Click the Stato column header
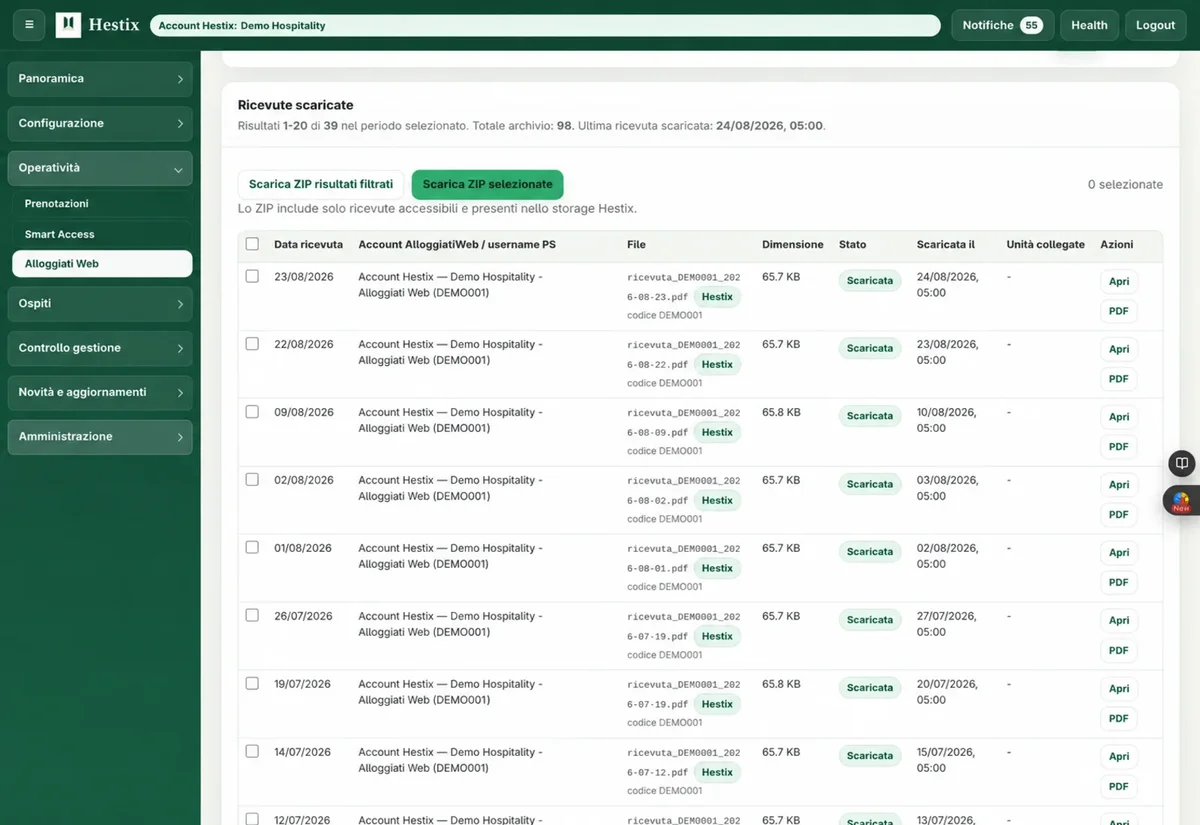This screenshot has width=1200, height=825. pyautogui.click(x=853, y=245)
